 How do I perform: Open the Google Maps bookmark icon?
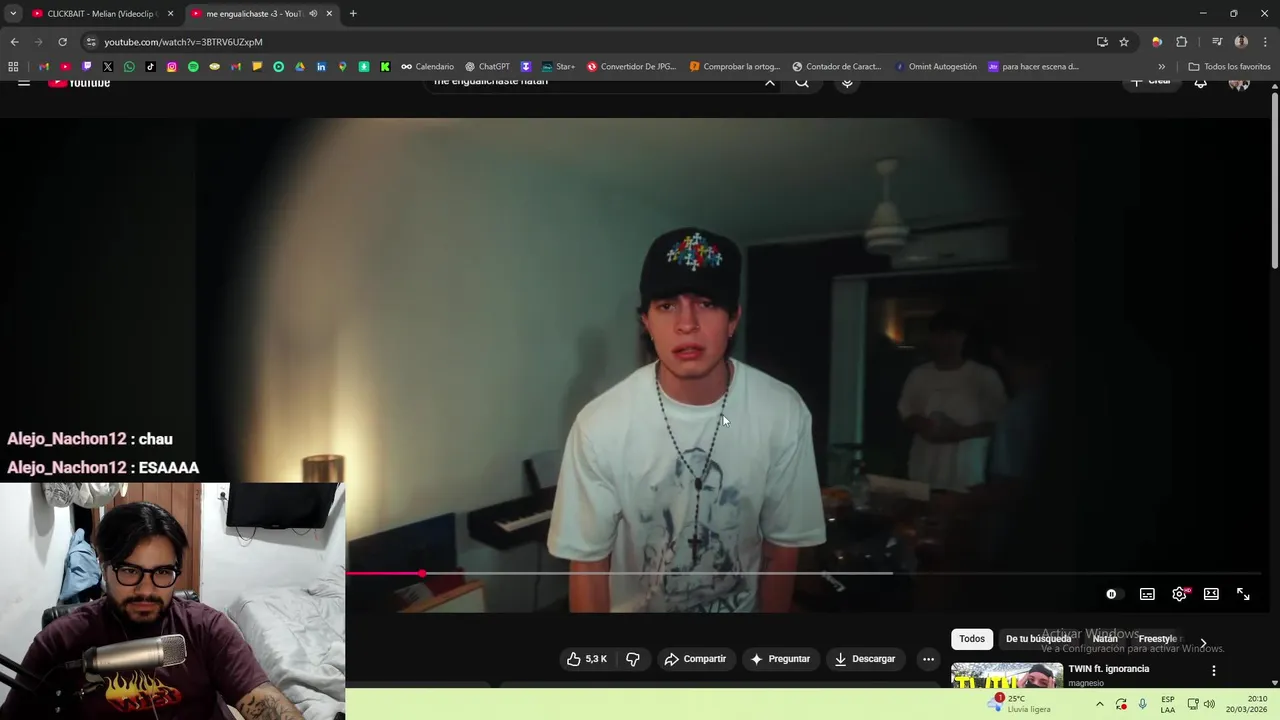pos(342,67)
